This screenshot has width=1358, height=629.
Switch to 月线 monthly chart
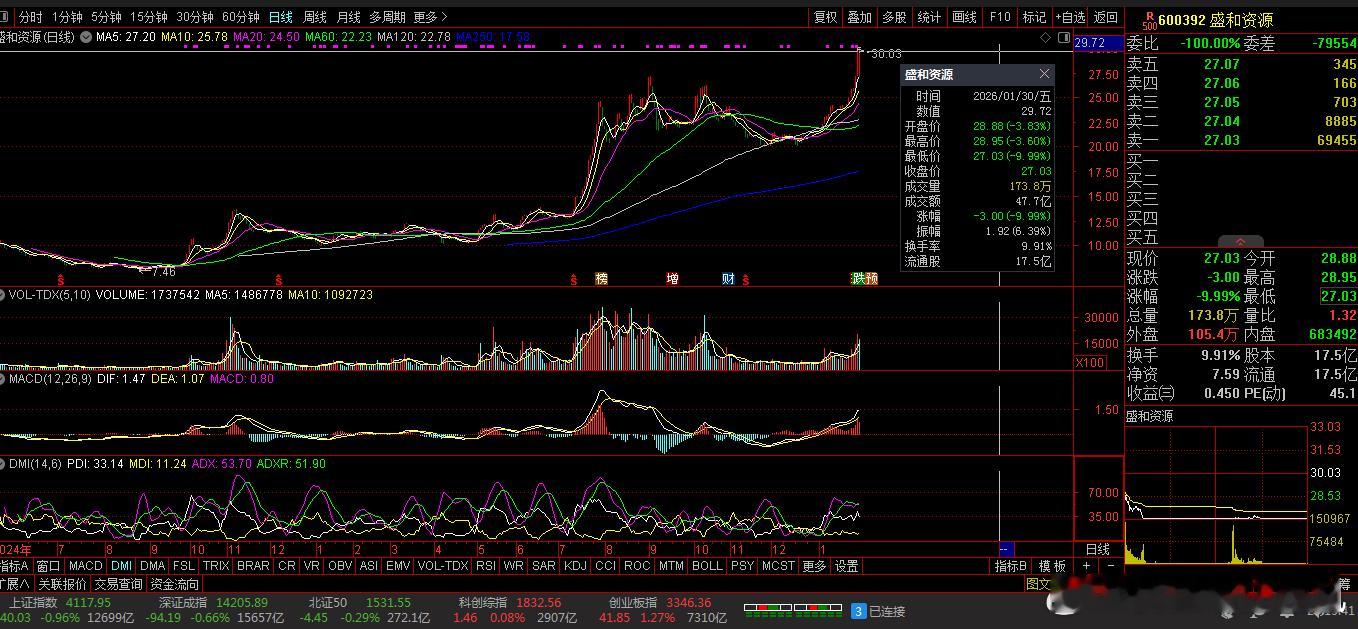click(x=348, y=17)
